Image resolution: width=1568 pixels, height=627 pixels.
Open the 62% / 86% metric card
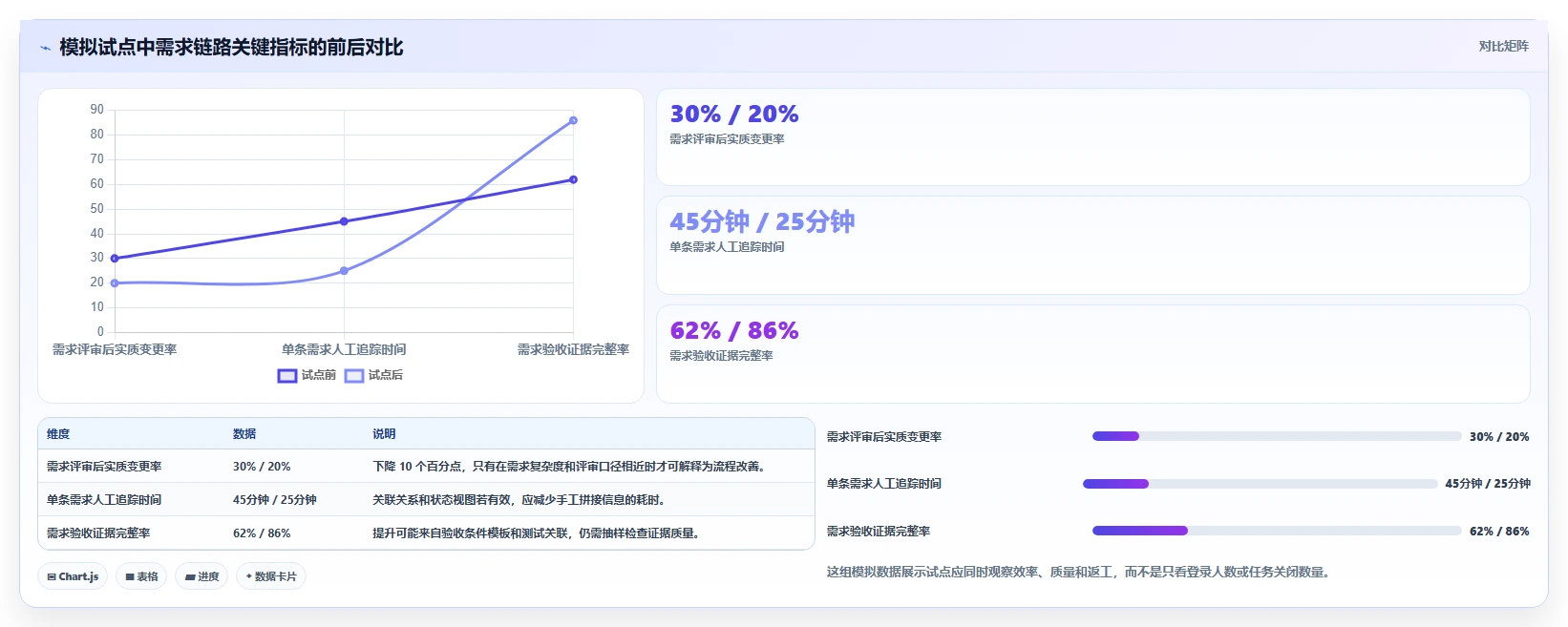(1092, 354)
